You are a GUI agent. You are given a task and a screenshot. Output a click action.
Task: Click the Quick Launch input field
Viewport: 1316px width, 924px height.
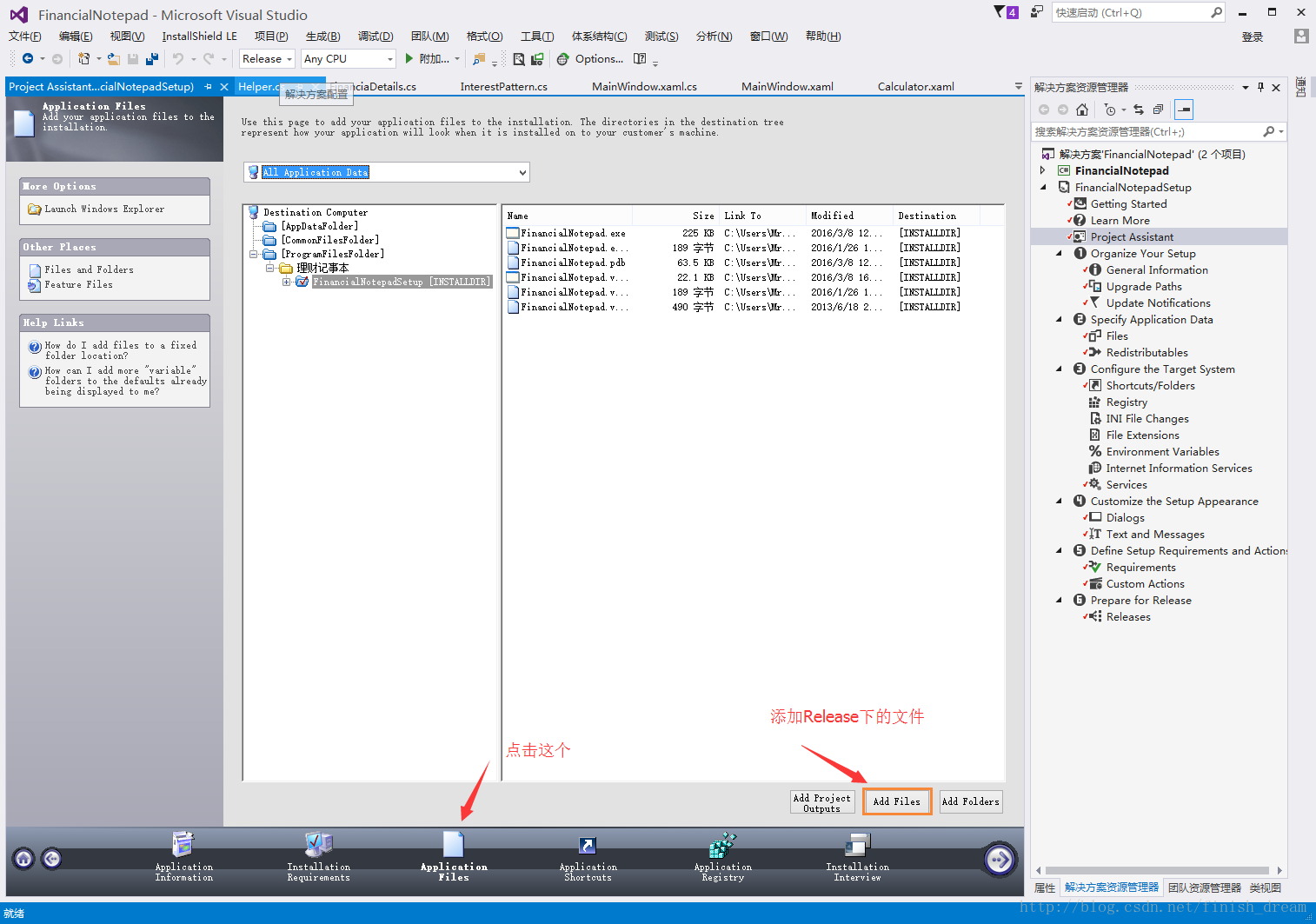tap(1130, 12)
